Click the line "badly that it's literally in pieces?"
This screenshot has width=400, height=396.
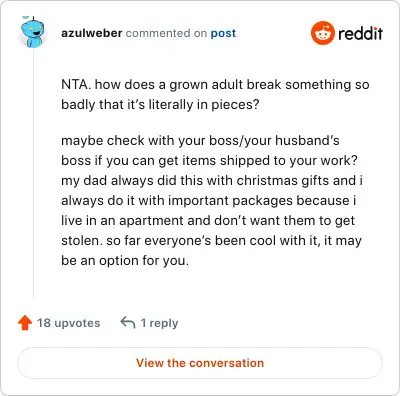[x=160, y=105]
